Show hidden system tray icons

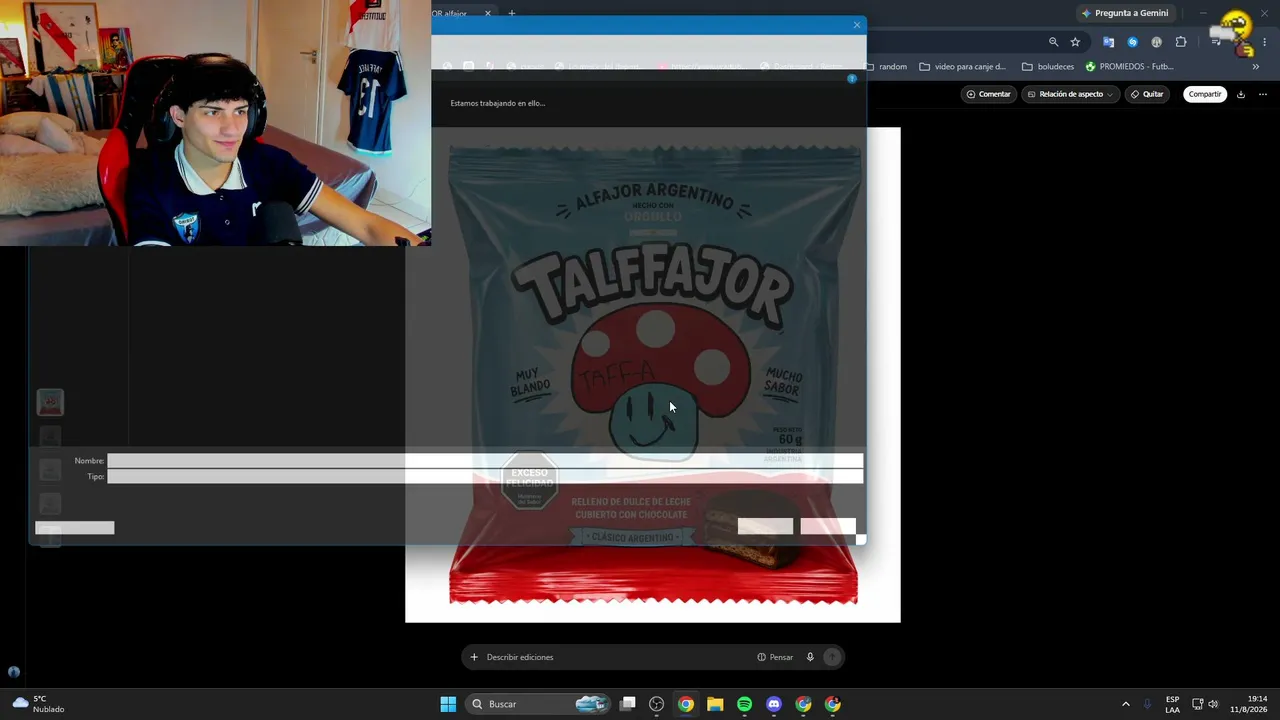(x=1125, y=704)
